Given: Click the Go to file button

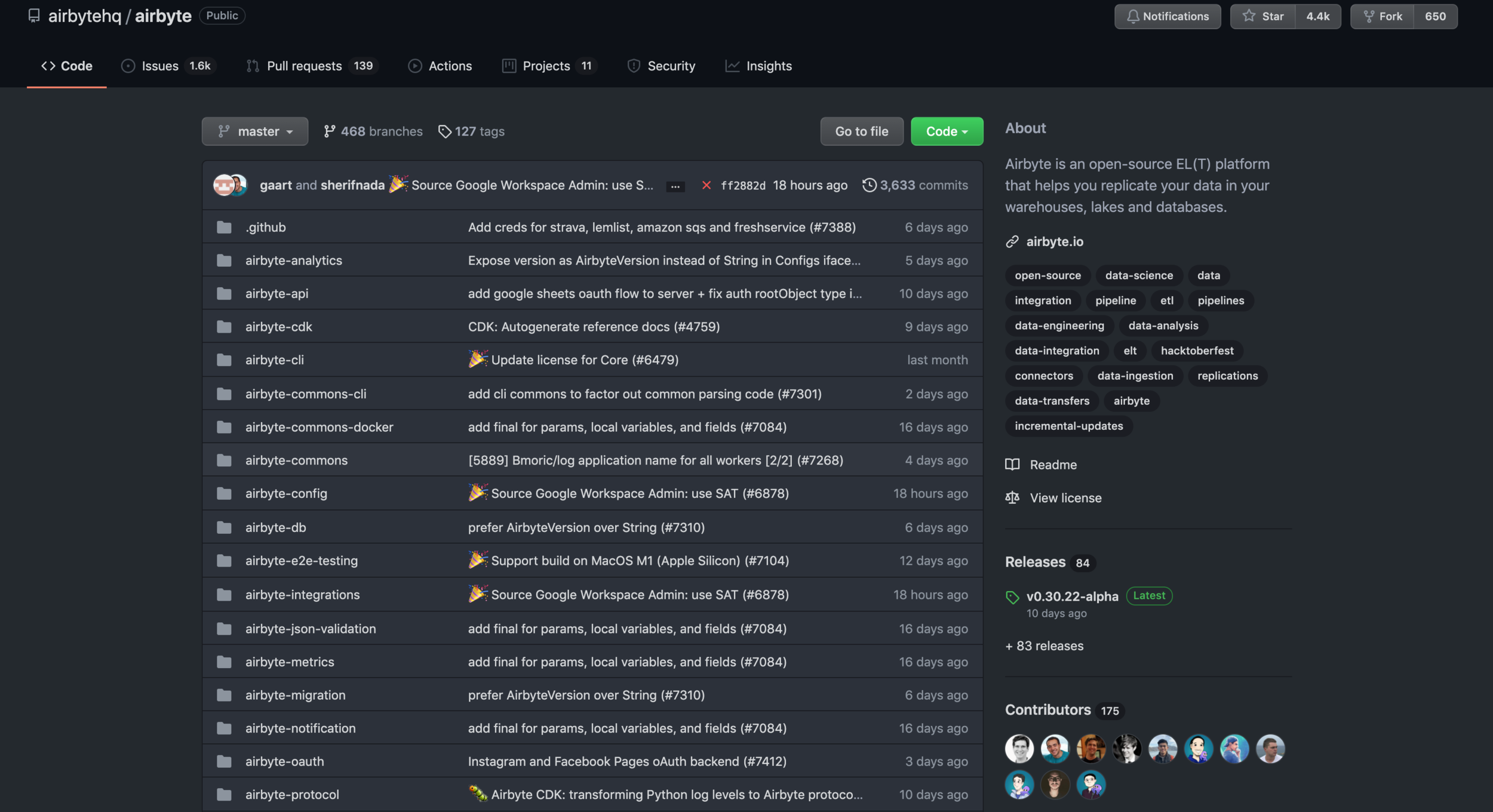Looking at the screenshot, I should [861, 131].
